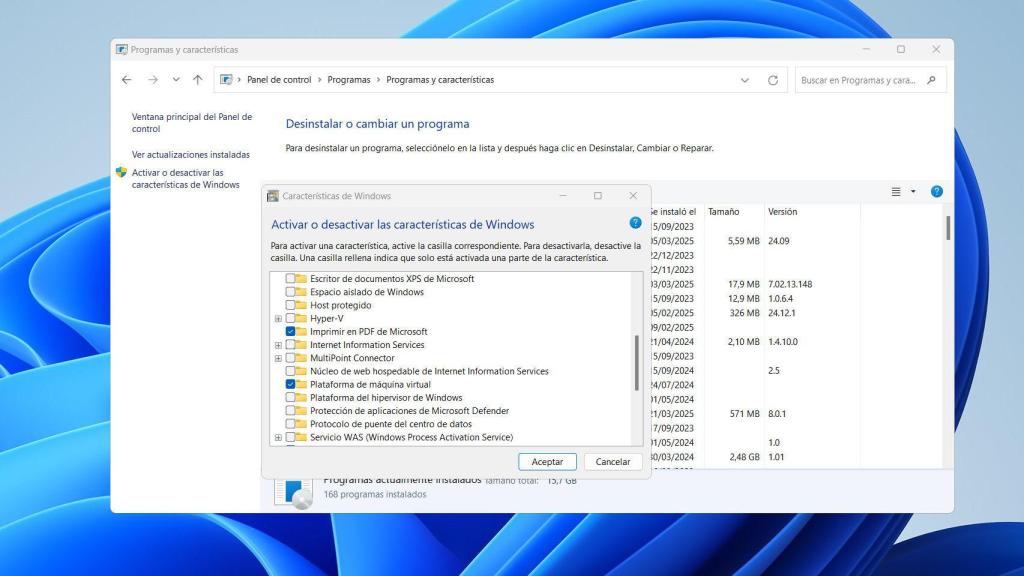Expand the Hyper-V tree node
Screen dimensions: 1024x576
[278, 319]
